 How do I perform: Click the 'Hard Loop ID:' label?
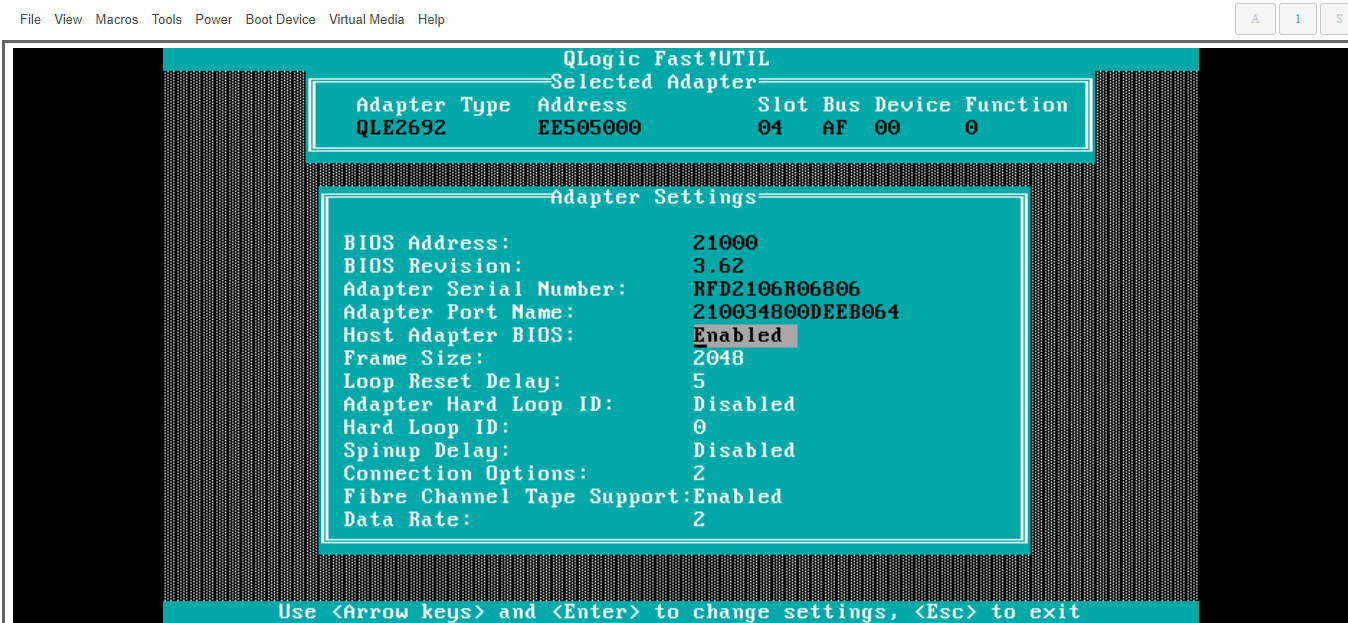coord(427,427)
